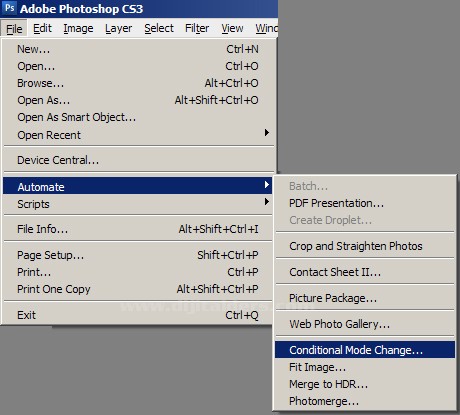Choose Open As Smart Object...
460x415 pixels.
(138, 117)
